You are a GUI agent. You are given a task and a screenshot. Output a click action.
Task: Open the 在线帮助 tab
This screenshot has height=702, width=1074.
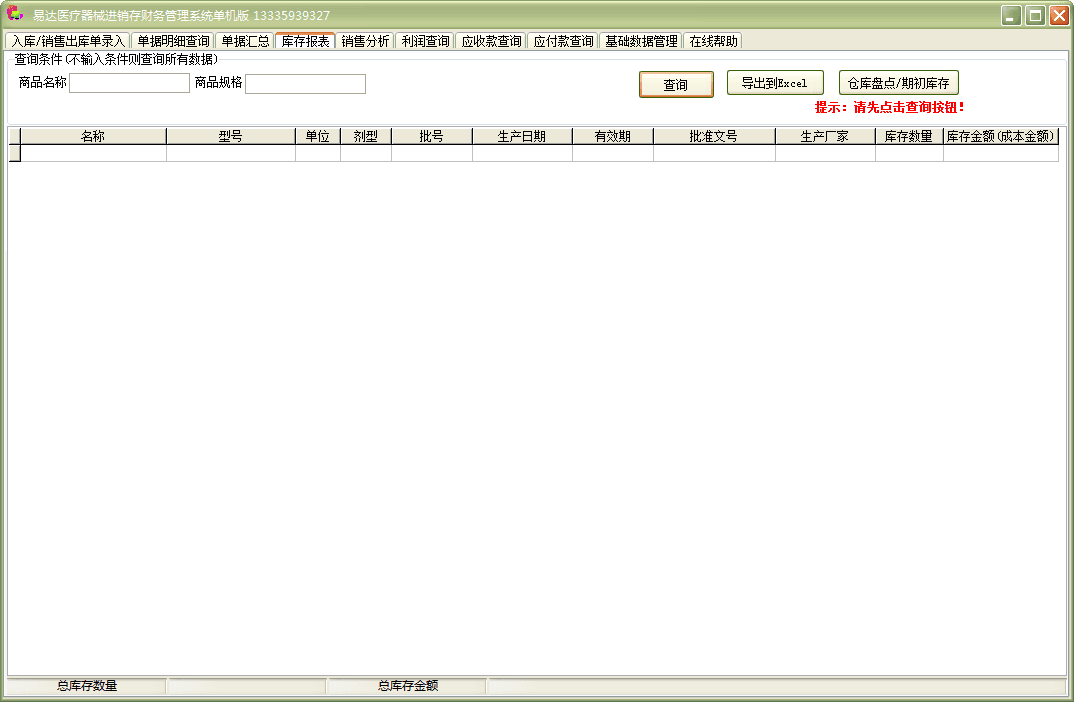712,41
